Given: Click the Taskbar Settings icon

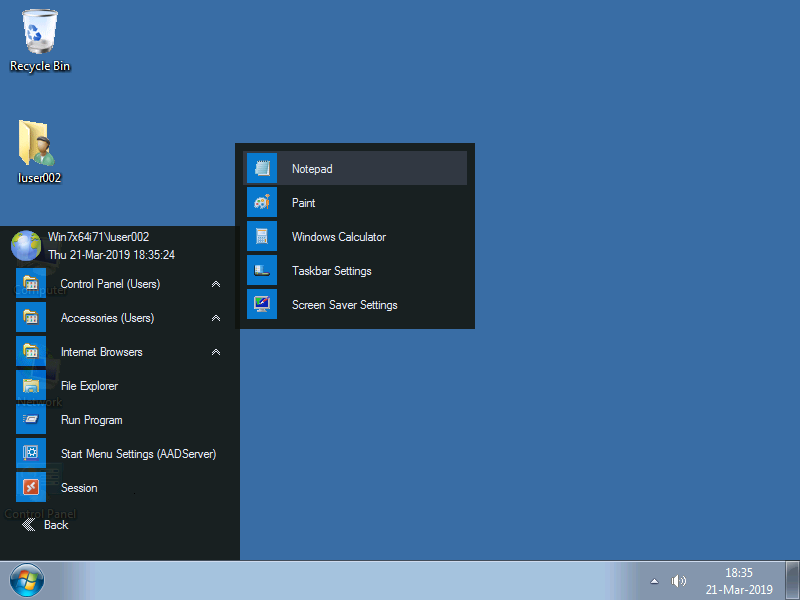Looking at the screenshot, I should (262, 271).
